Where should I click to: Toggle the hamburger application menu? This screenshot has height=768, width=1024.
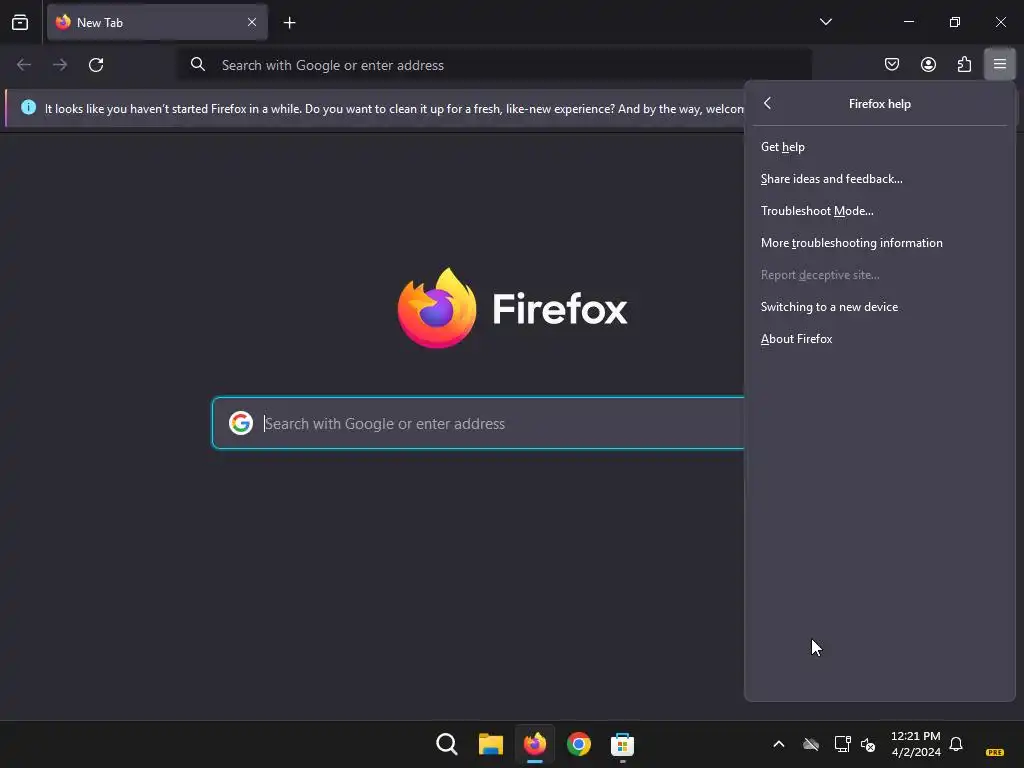[x=1000, y=64]
